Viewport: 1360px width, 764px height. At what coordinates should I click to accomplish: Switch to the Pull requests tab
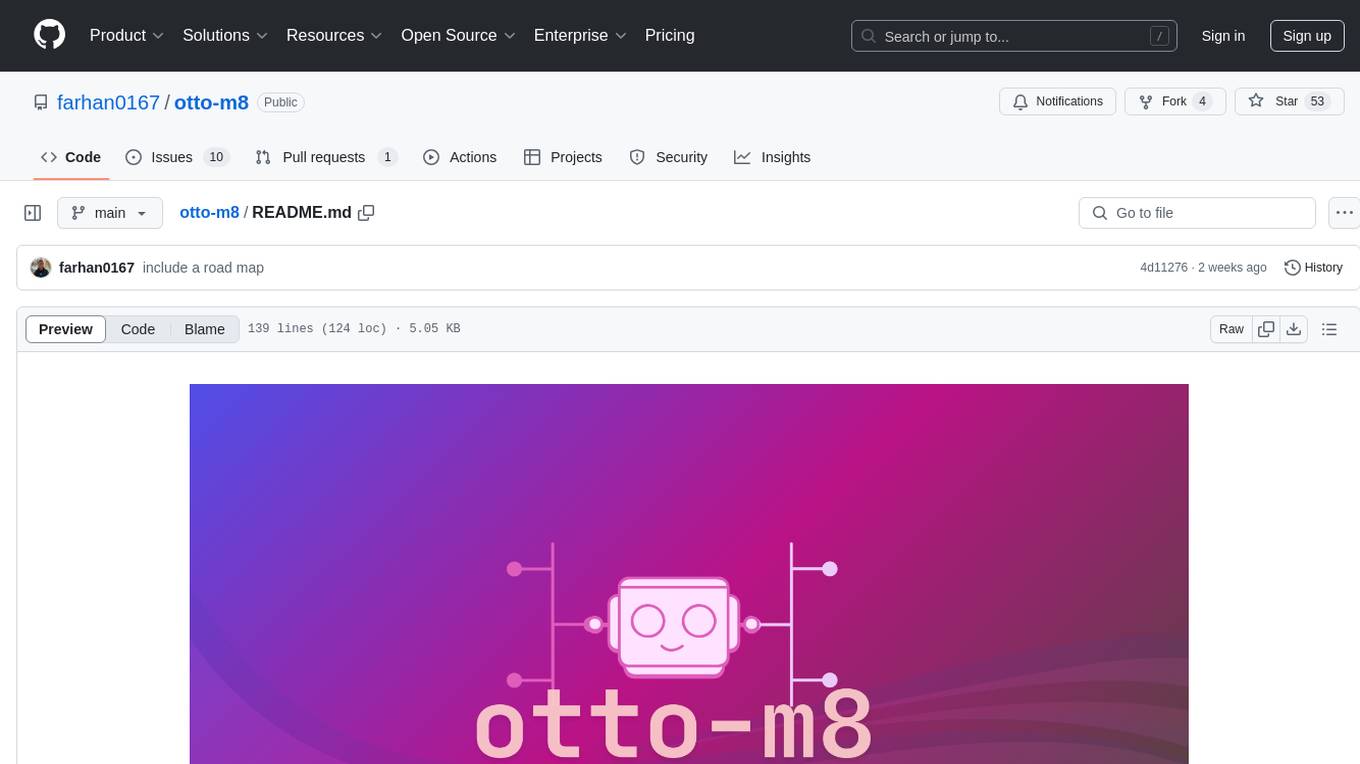[326, 157]
